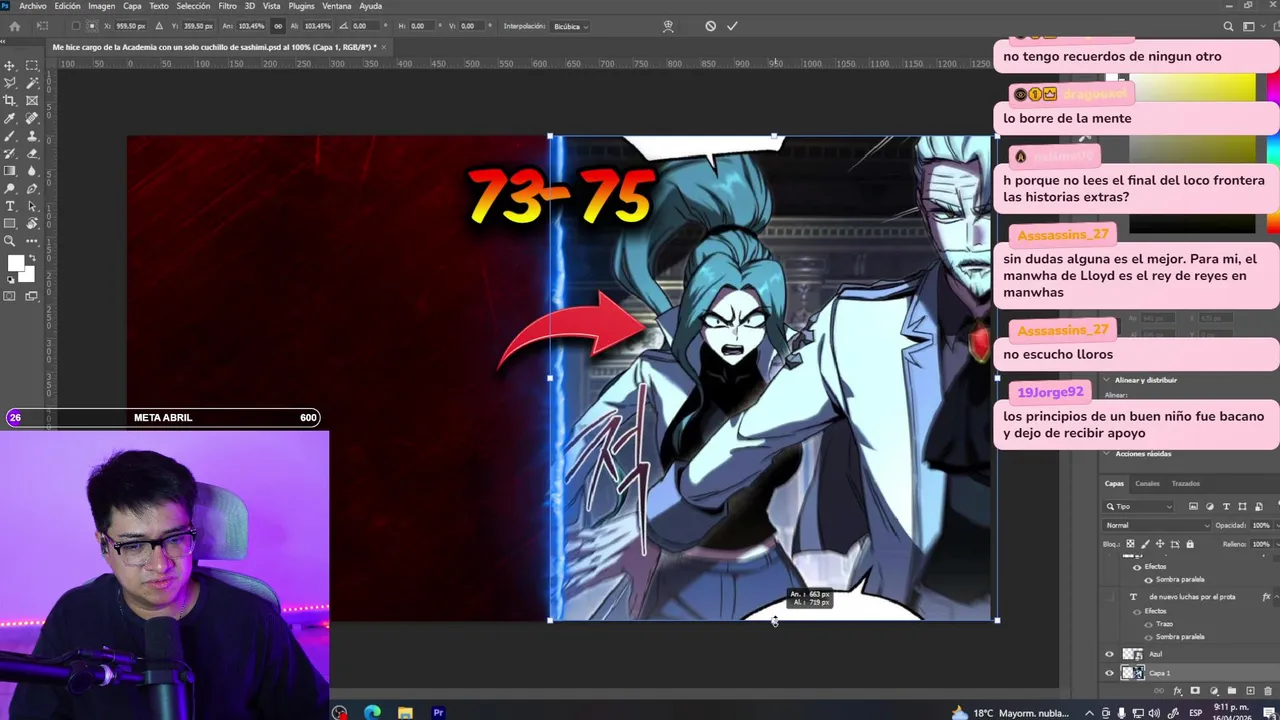Show the 'de nuevo luchas por el prota' layer
1280x720 pixels.
tap(1108, 597)
